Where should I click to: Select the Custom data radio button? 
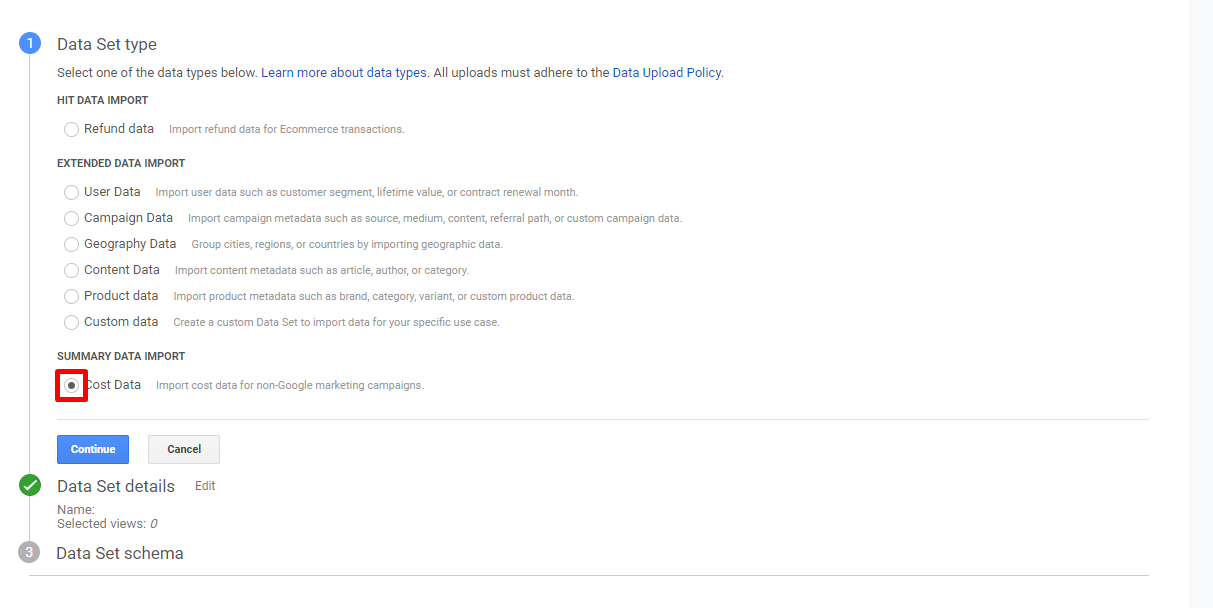coord(71,322)
